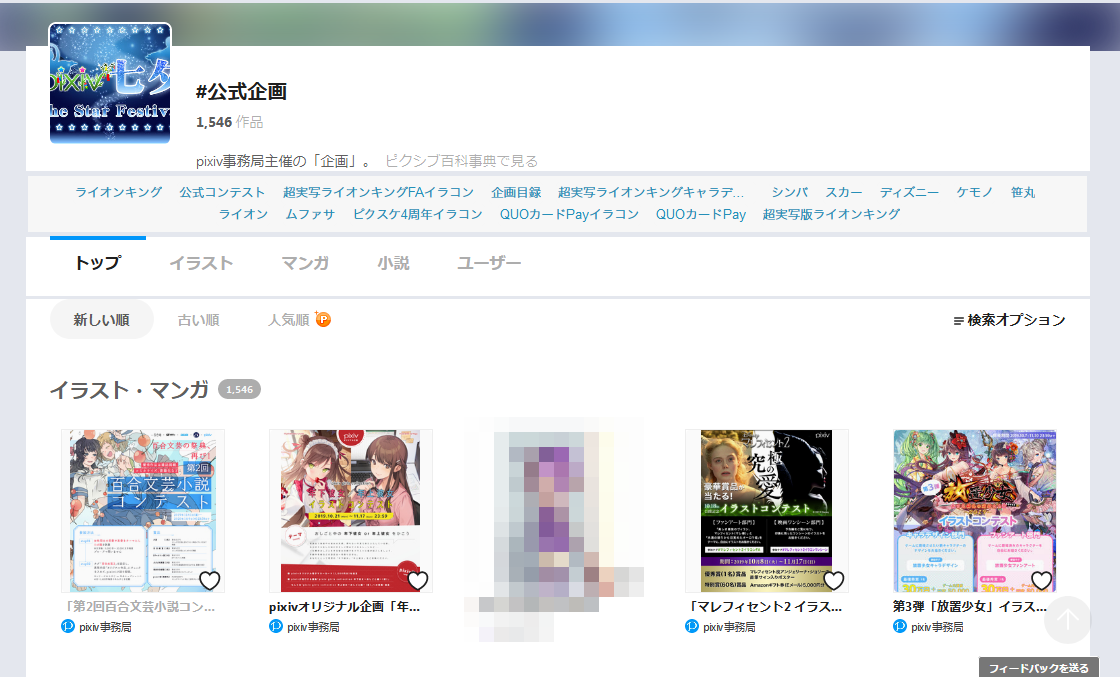This screenshot has width=1120, height=677.
Task: Click the scroll-to-top arrow button
Action: pyautogui.click(x=1067, y=620)
